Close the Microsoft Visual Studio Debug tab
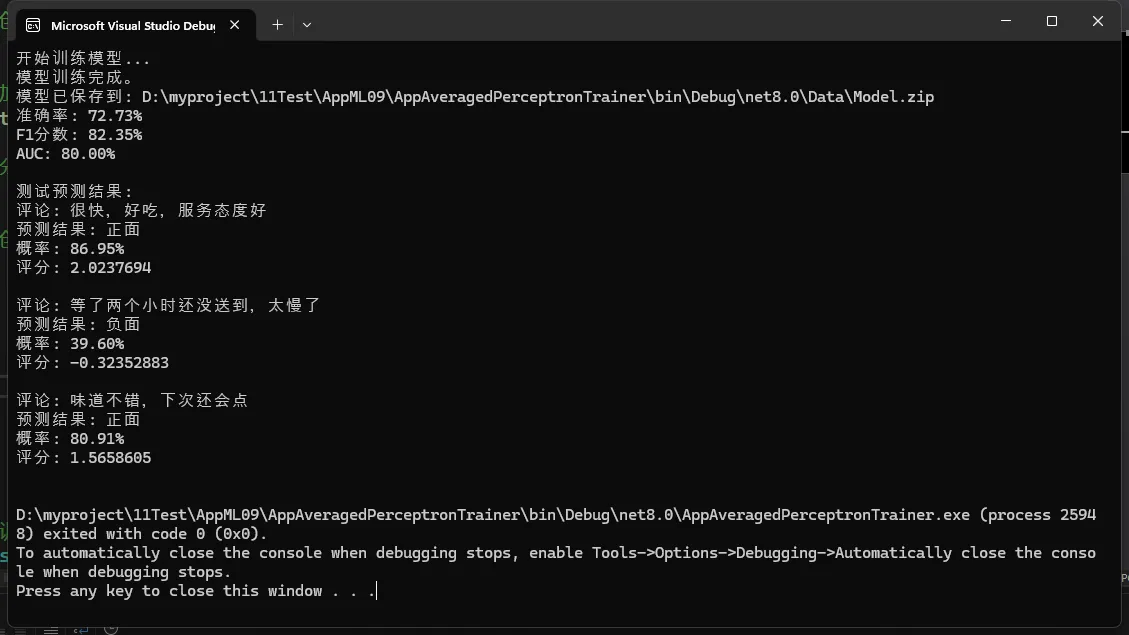 pyautogui.click(x=238, y=25)
